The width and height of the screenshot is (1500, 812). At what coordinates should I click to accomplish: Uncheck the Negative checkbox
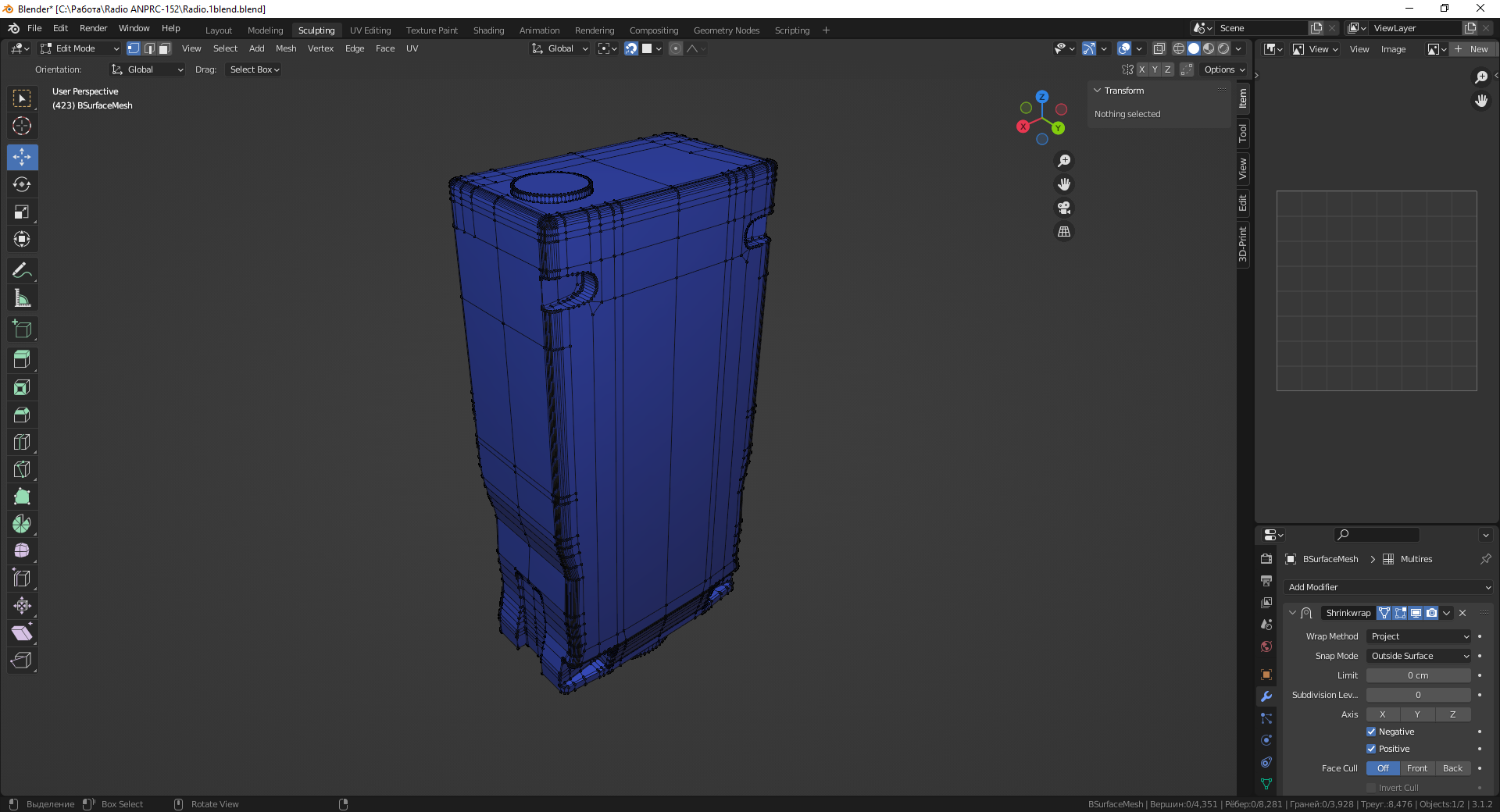click(1371, 732)
